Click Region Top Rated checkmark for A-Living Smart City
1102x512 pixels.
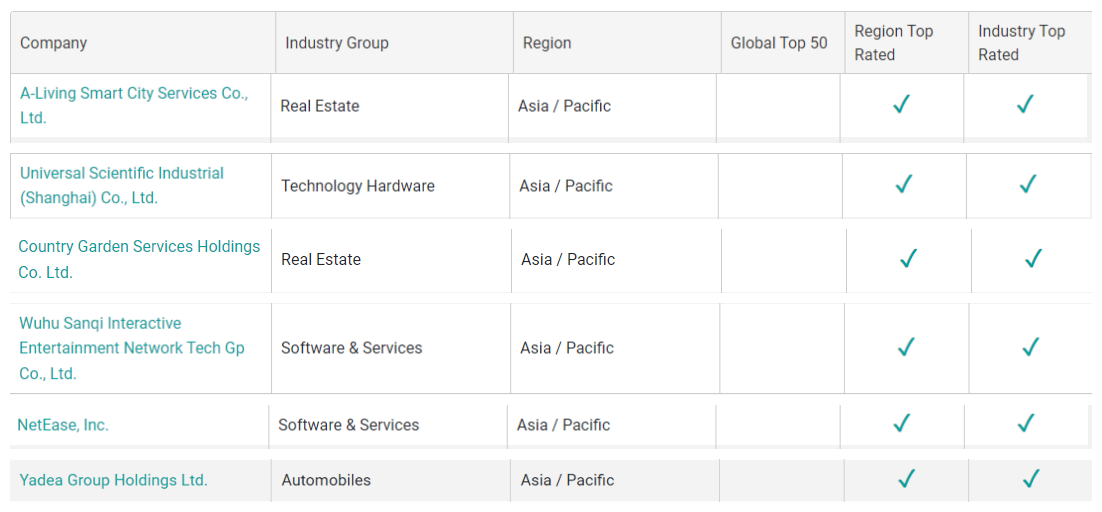[902, 104]
